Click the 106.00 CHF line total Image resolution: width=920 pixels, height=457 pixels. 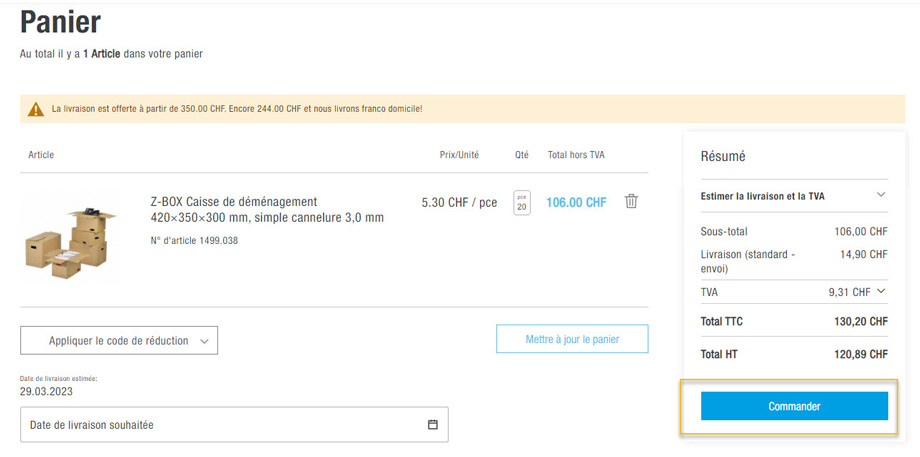coord(576,202)
